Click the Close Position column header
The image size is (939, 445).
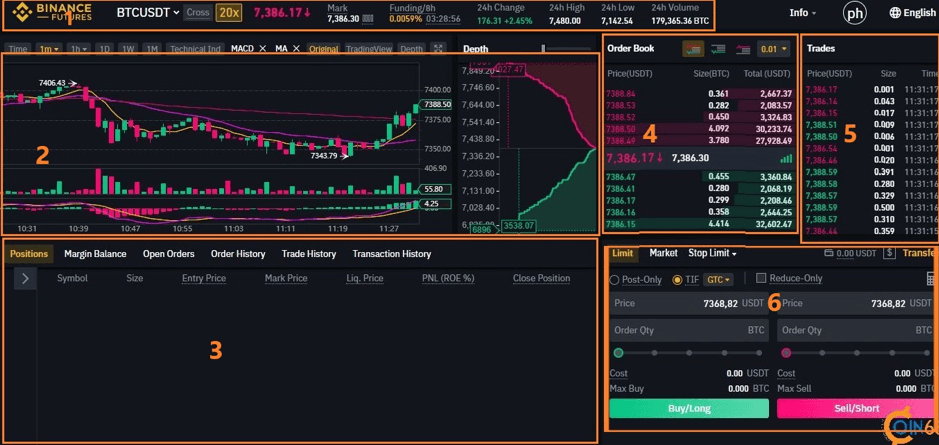click(x=541, y=278)
